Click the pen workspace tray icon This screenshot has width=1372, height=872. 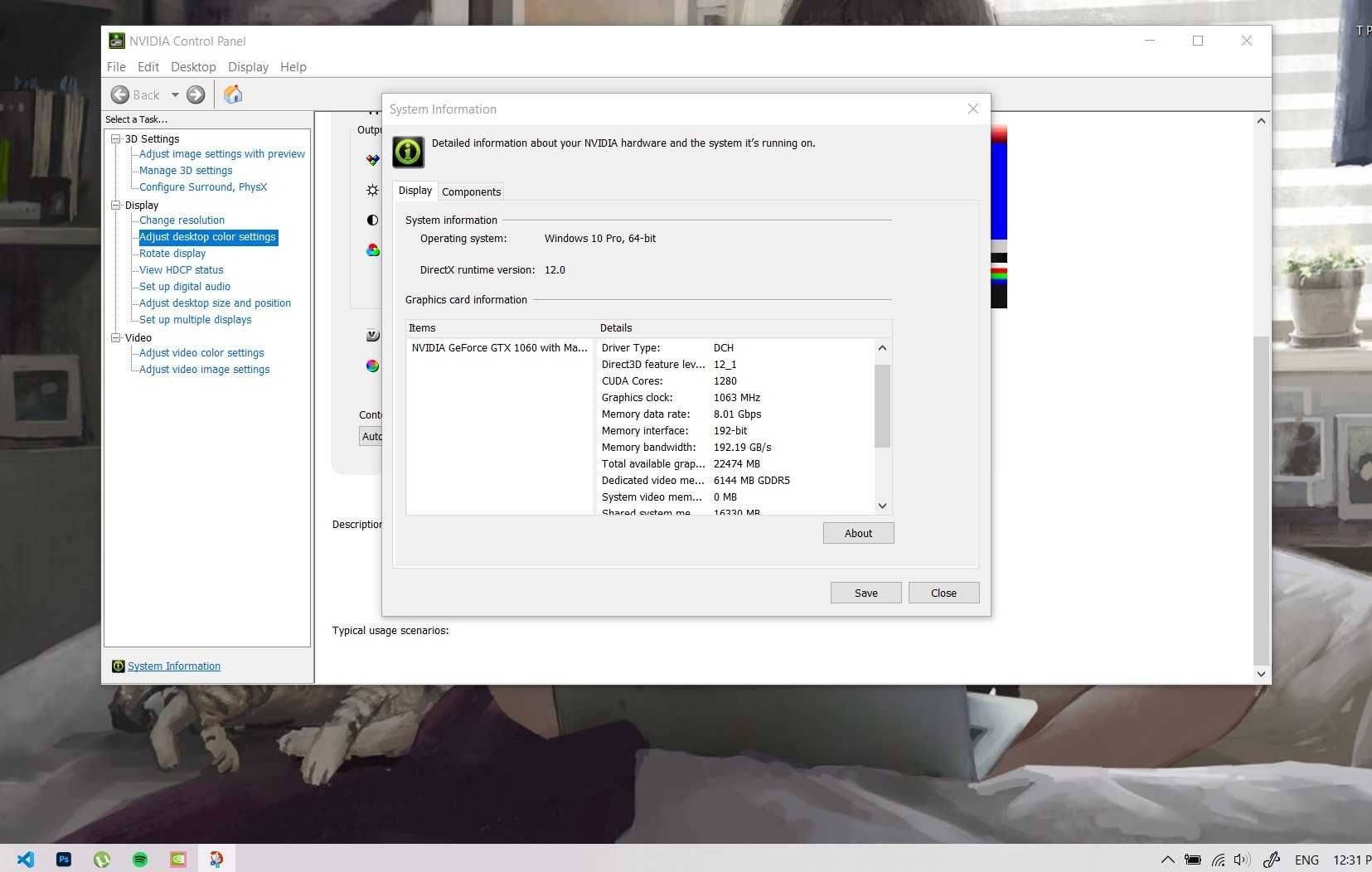pos(1271,860)
